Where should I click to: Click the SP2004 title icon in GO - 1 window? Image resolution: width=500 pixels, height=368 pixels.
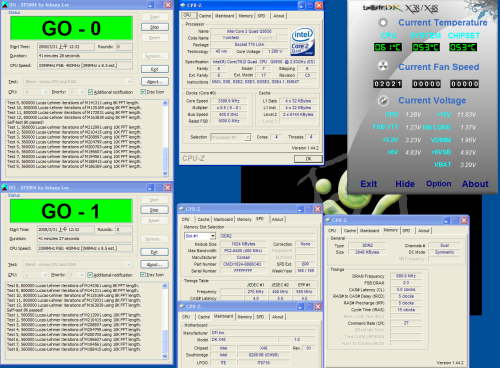[4, 188]
